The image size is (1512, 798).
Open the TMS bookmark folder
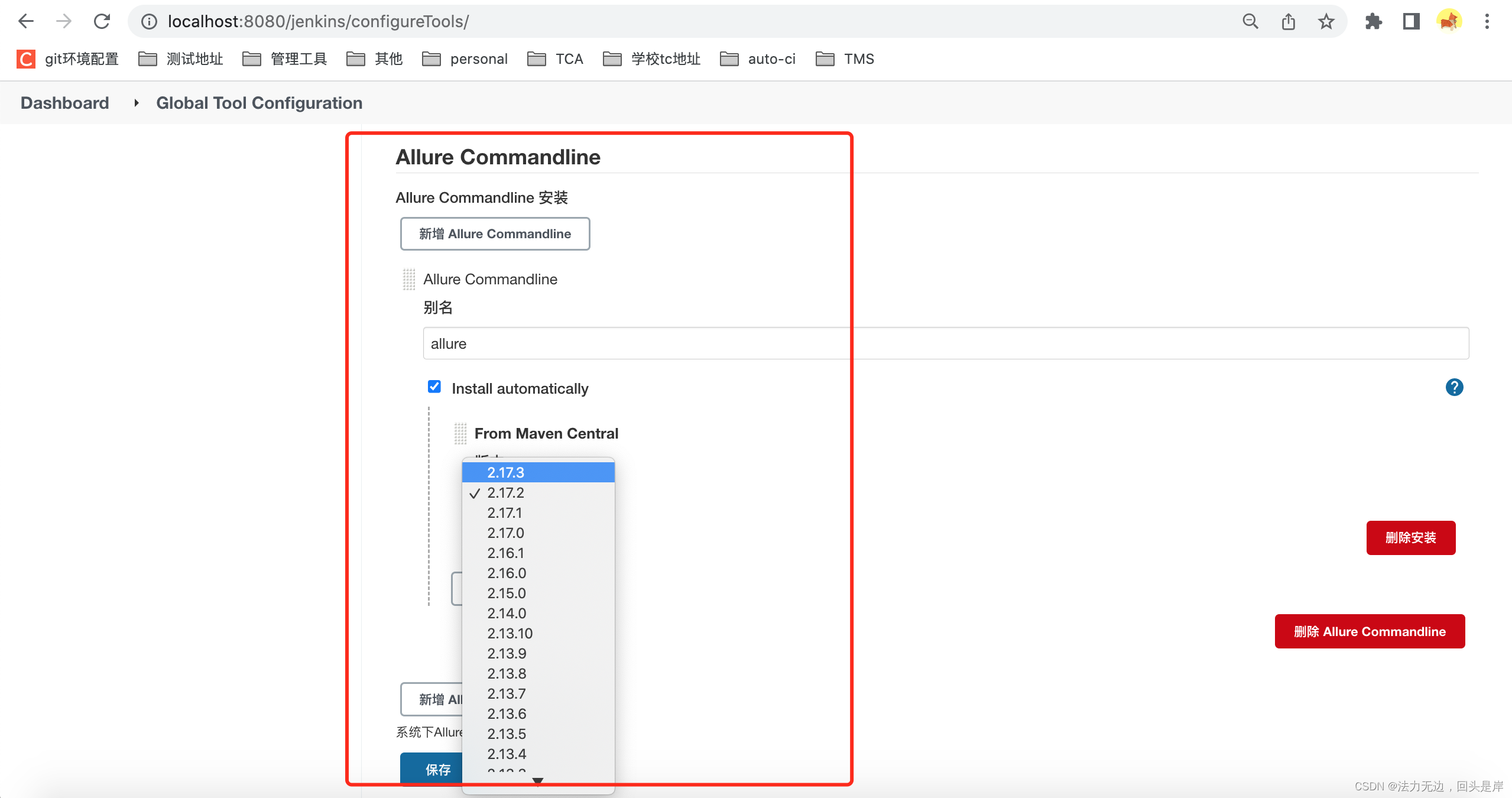click(x=845, y=59)
